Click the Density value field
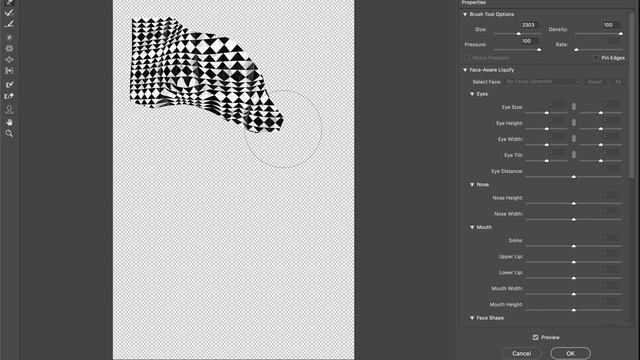 (x=611, y=25)
